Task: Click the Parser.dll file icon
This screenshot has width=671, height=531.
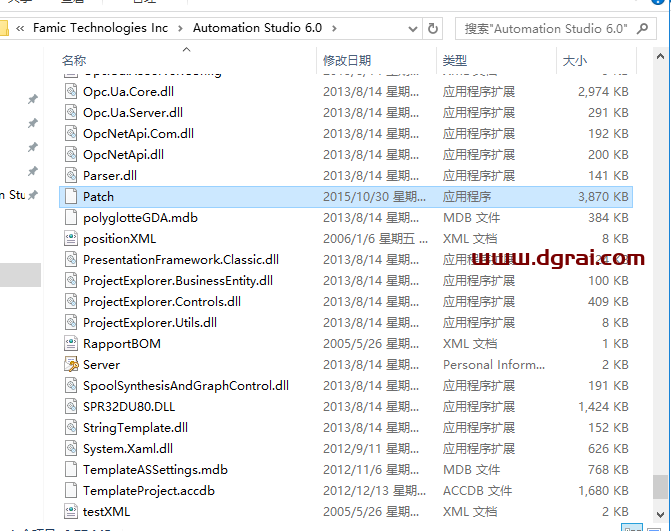Action: (71, 175)
